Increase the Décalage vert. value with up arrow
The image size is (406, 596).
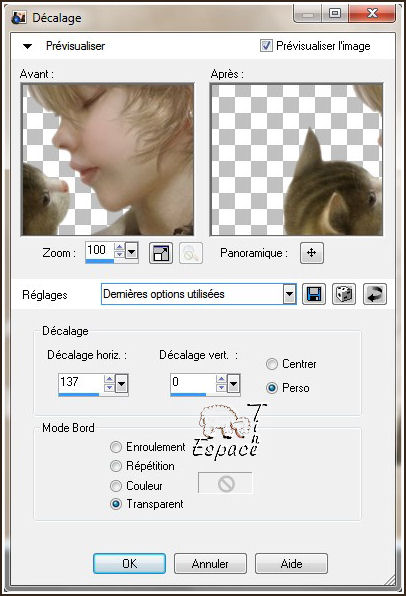click(x=221, y=379)
